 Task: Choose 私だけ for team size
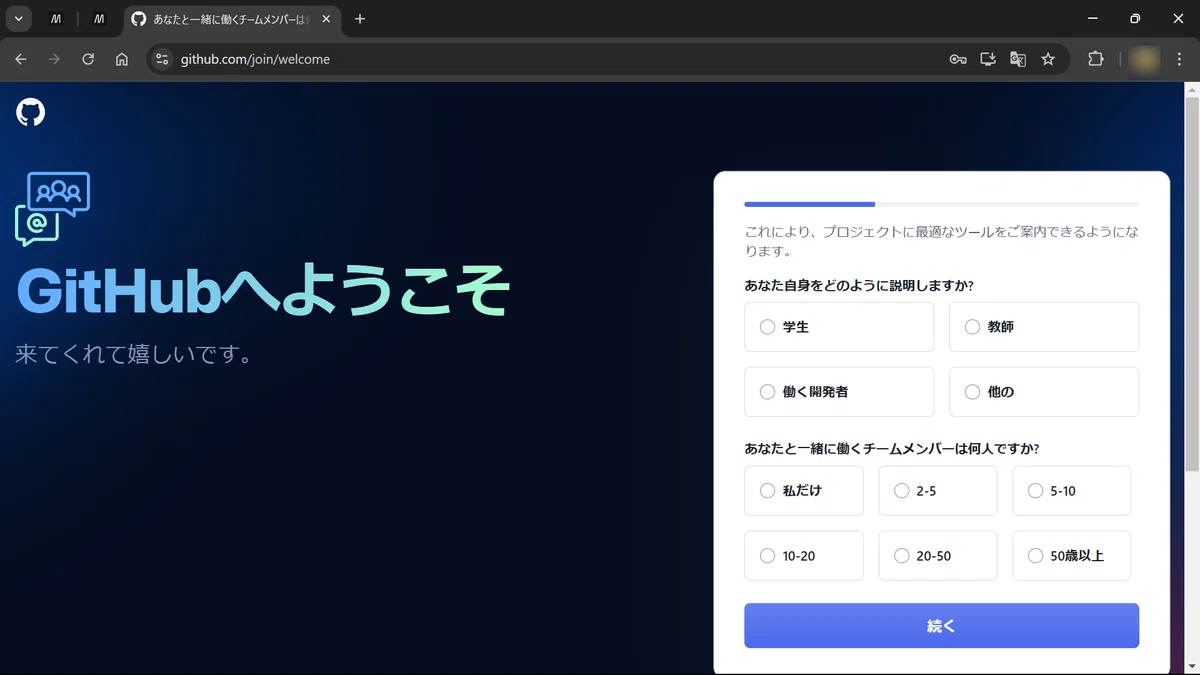[804, 491]
